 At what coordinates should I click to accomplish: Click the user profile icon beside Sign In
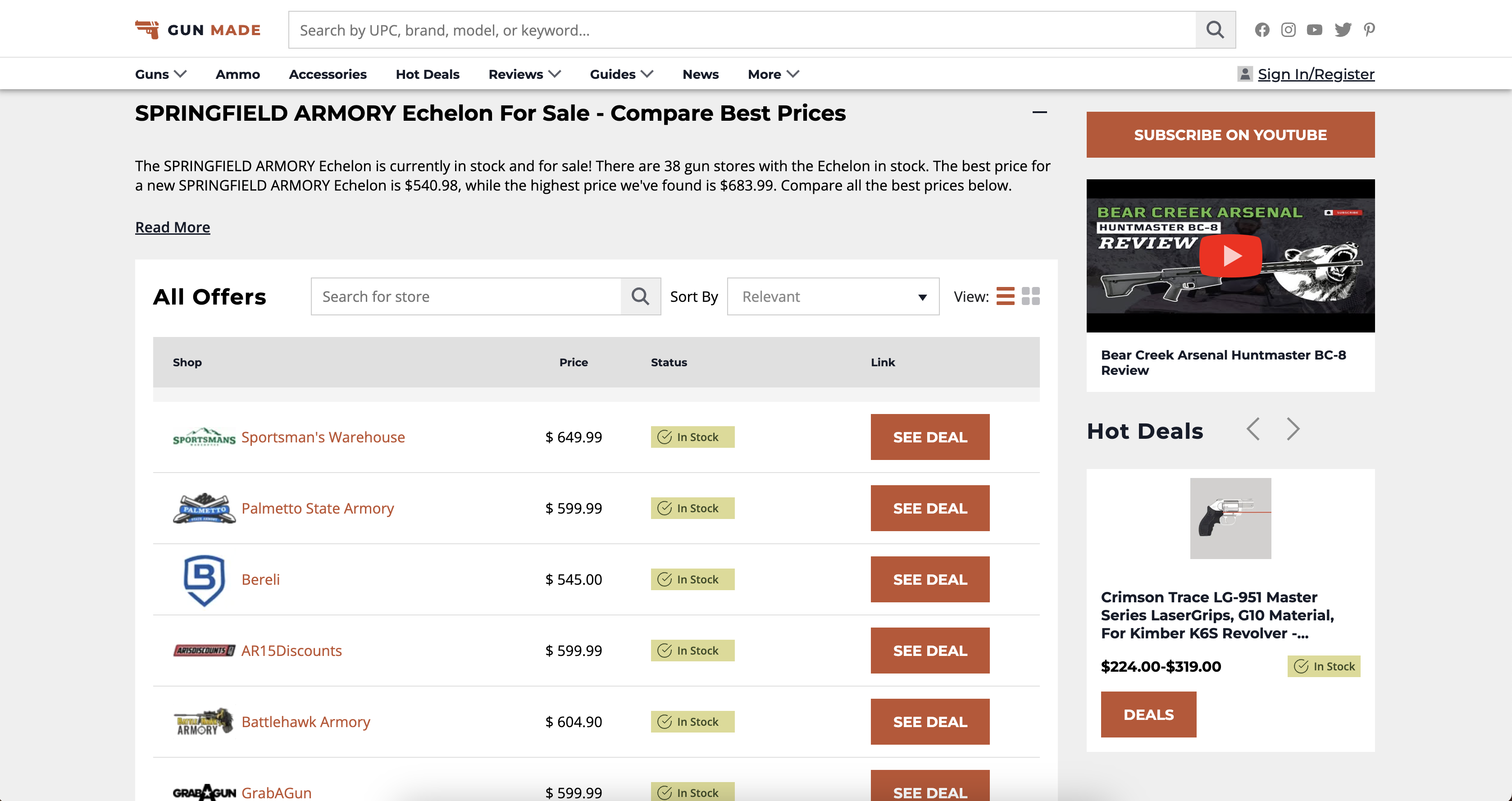coord(1245,74)
